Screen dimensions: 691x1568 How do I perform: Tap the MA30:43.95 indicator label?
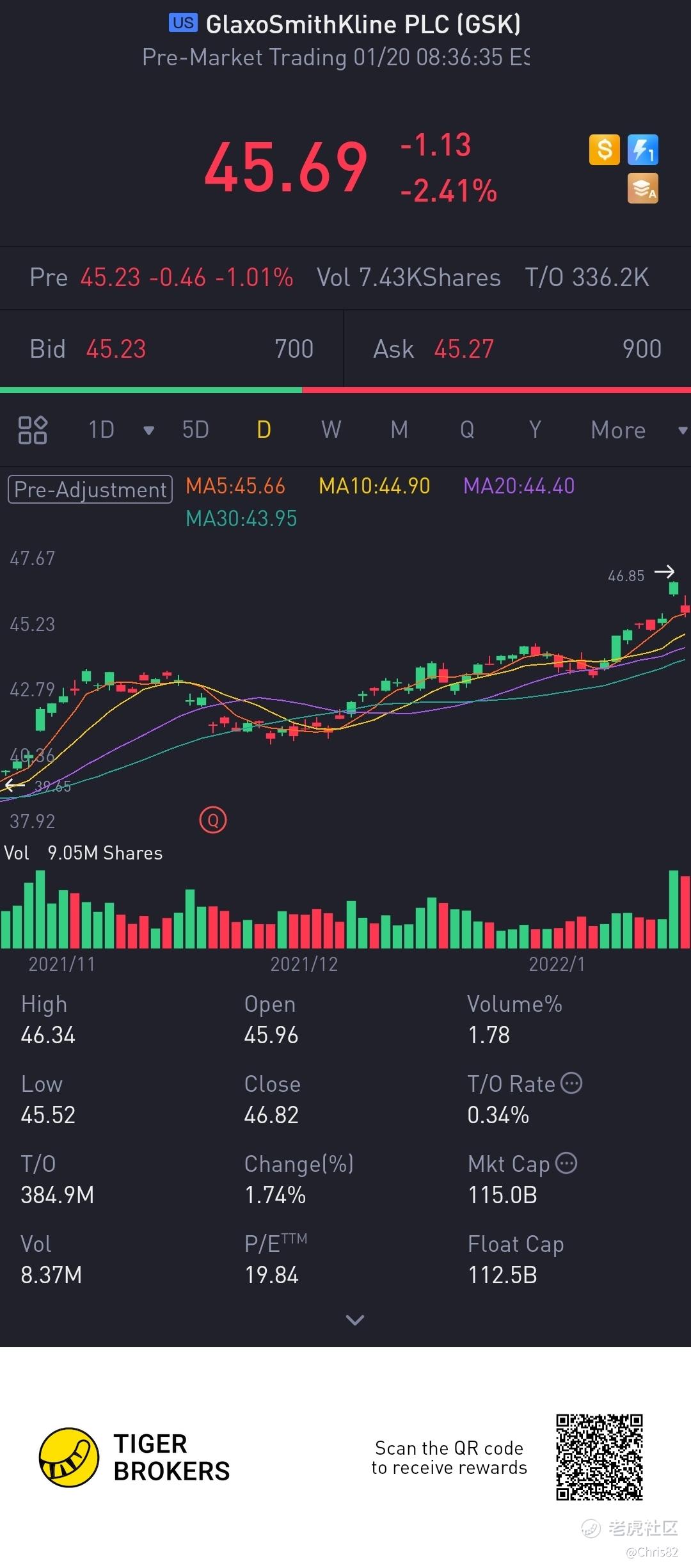(241, 518)
